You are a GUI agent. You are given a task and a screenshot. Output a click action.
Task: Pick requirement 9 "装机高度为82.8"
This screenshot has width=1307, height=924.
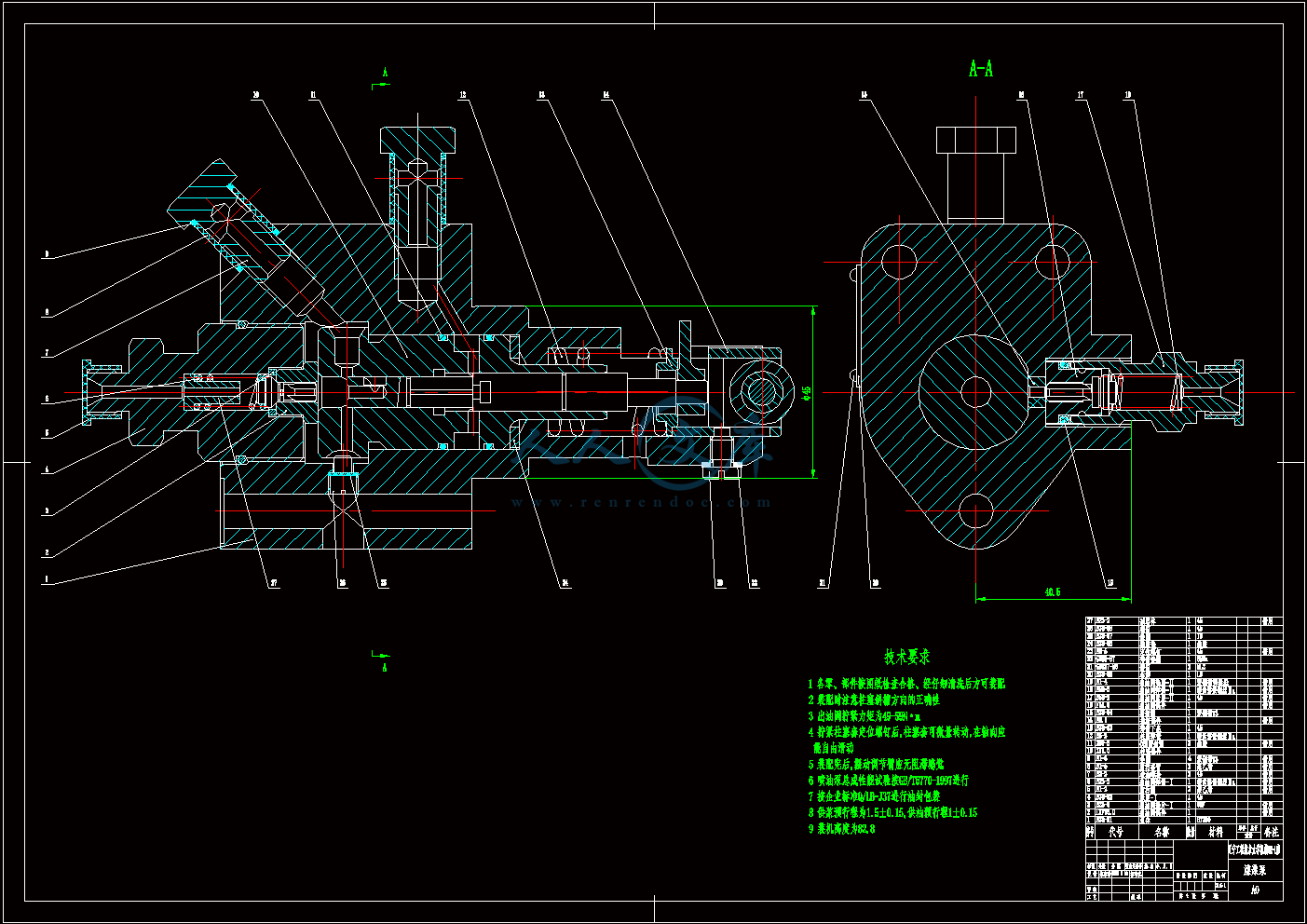tap(841, 828)
